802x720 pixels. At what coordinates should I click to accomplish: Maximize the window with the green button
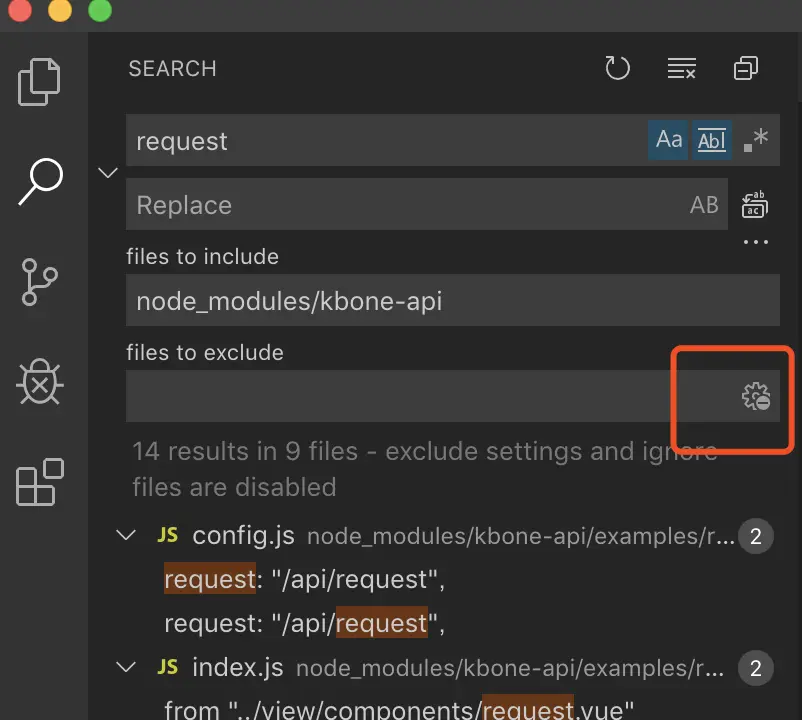point(100,9)
